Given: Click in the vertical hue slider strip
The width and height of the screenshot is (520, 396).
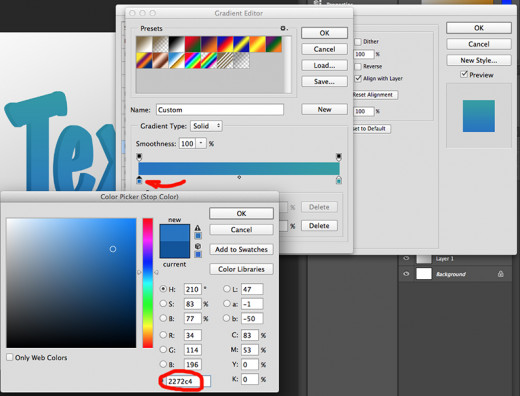Looking at the screenshot, I should click(148, 283).
